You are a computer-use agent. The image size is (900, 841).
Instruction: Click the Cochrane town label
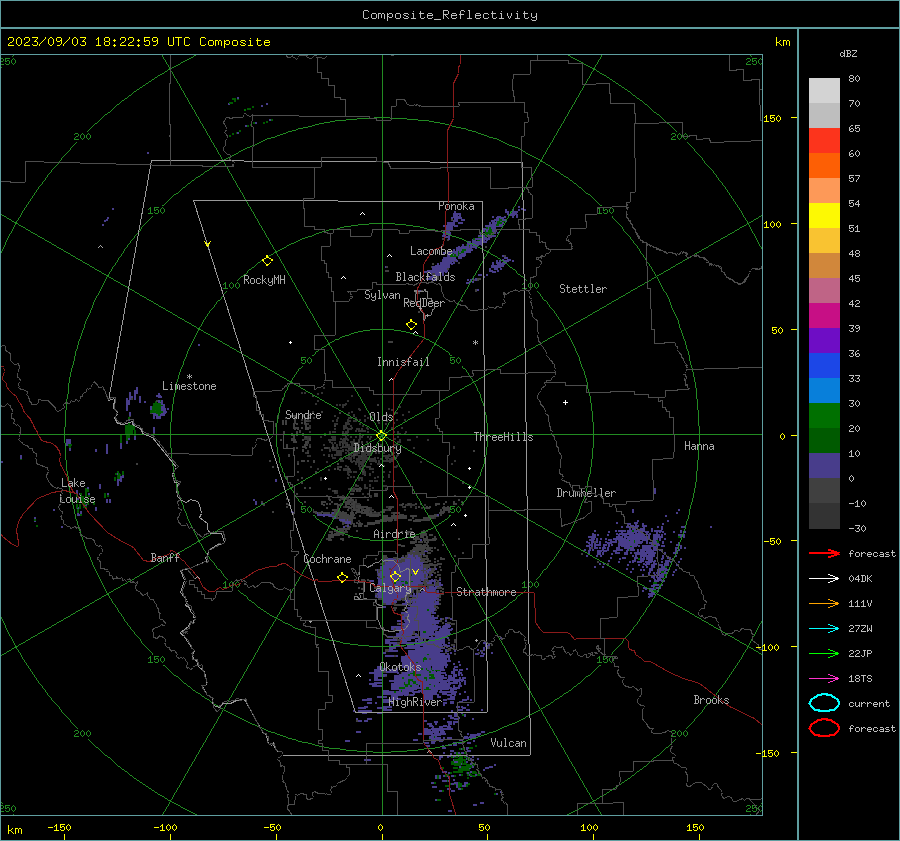coord(327,559)
